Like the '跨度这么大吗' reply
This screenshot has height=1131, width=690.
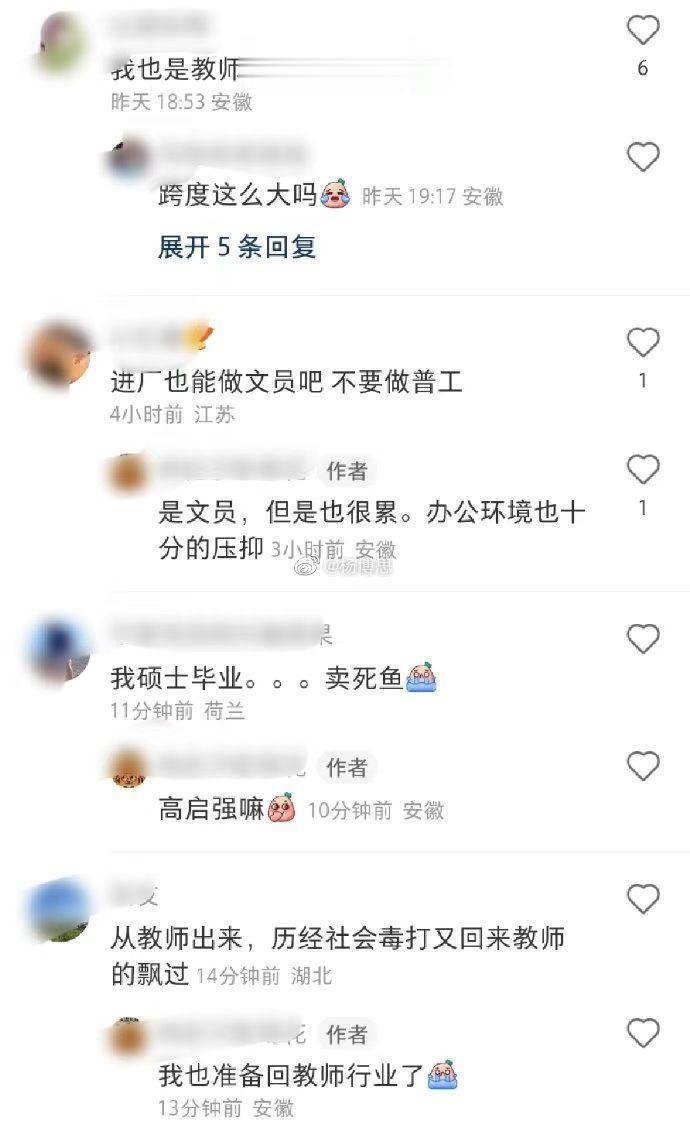point(642,157)
